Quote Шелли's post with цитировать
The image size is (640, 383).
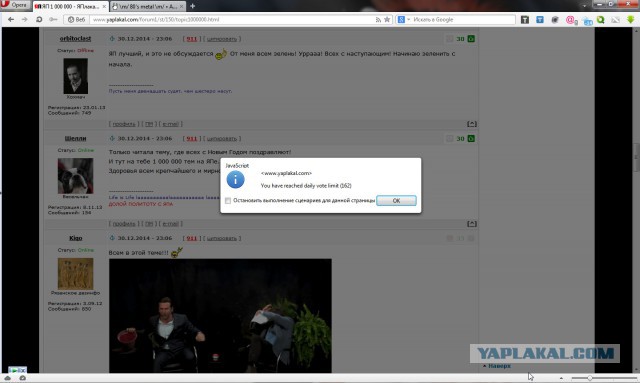coord(222,138)
